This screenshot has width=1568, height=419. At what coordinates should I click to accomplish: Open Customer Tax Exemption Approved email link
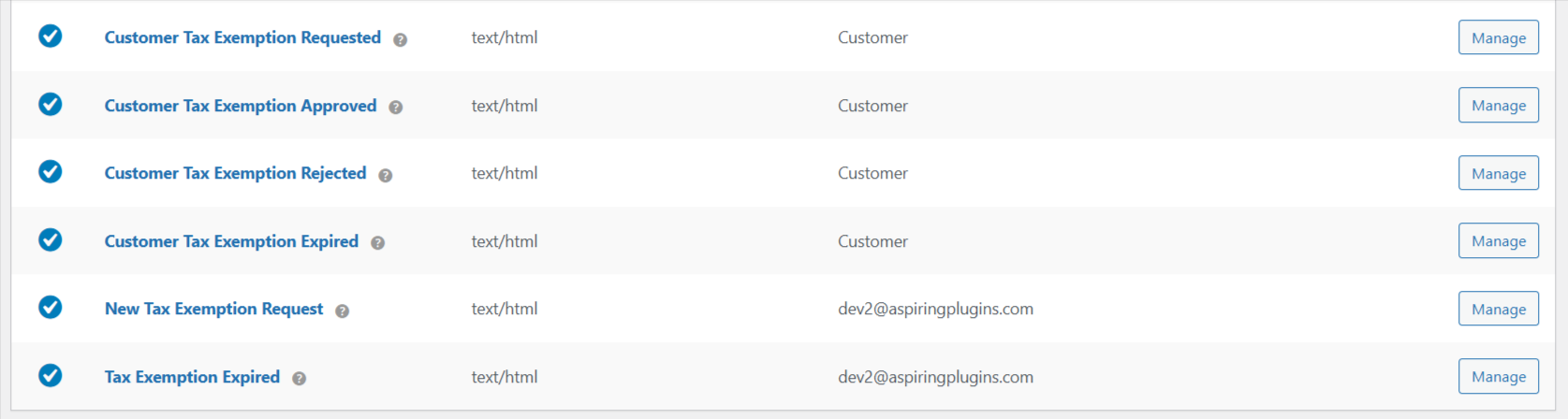(241, 106)
